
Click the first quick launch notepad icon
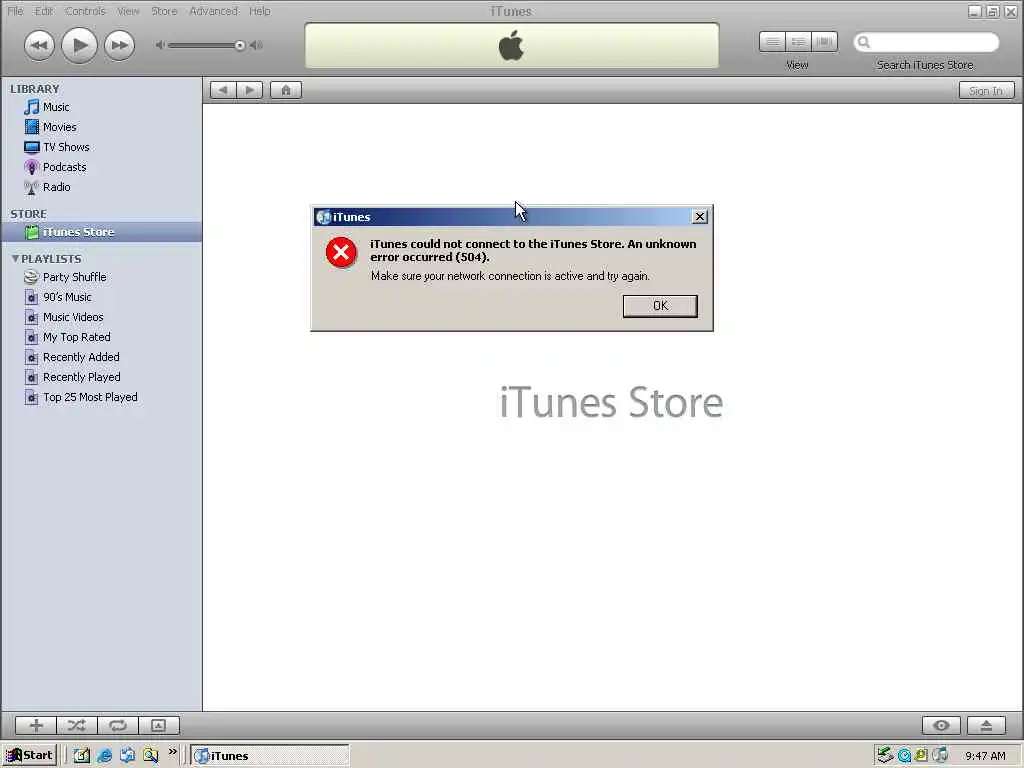(x=82, y=756)
